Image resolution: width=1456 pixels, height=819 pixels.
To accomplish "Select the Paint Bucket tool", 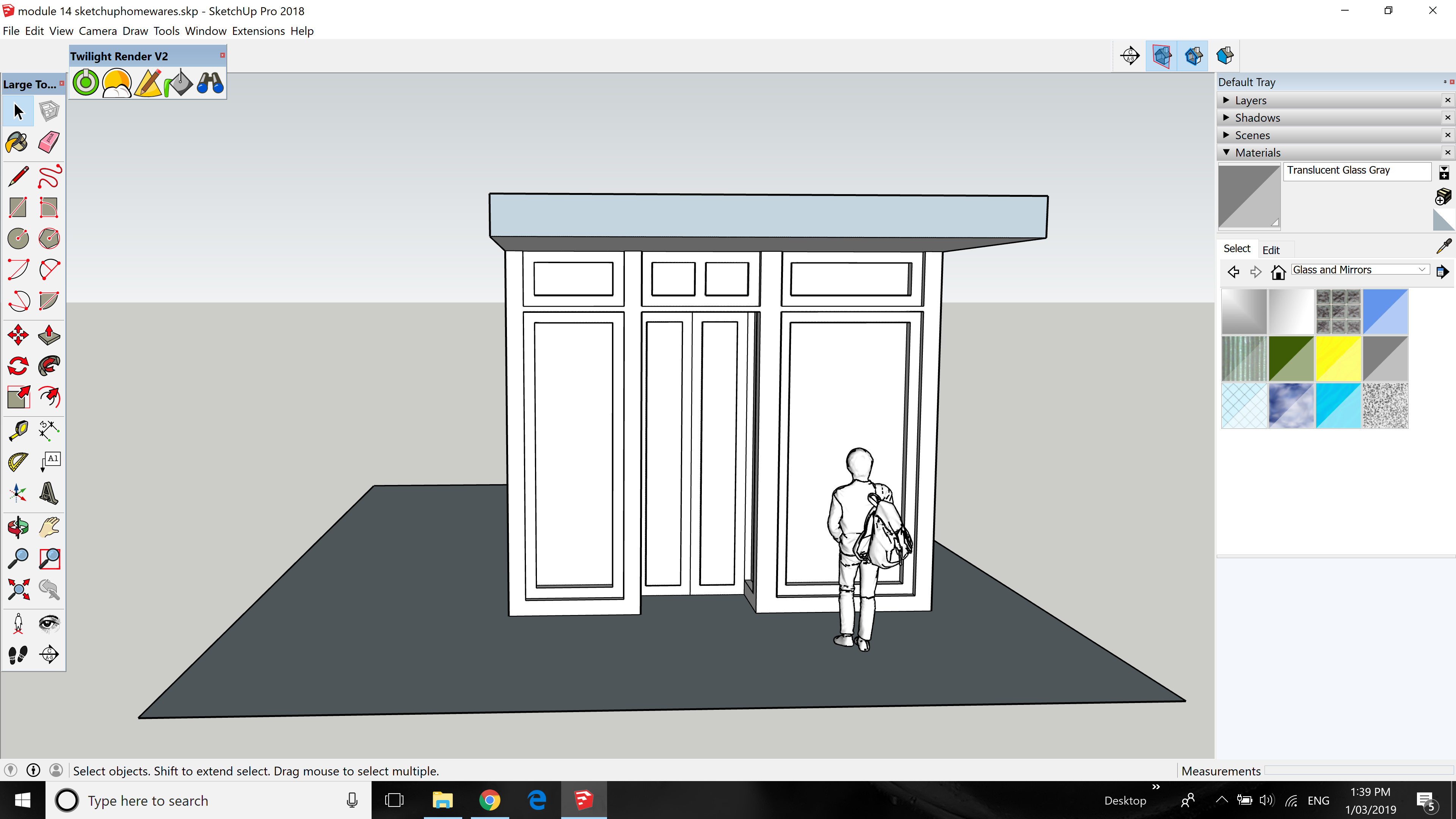I will coord(17,142).
